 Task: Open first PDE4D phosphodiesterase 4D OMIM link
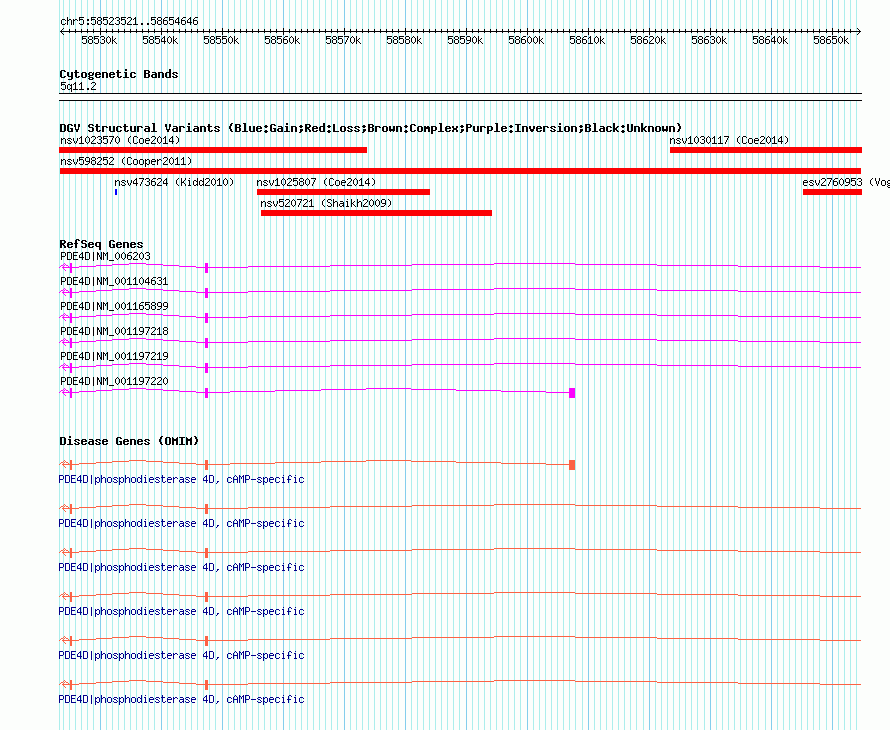182,480
